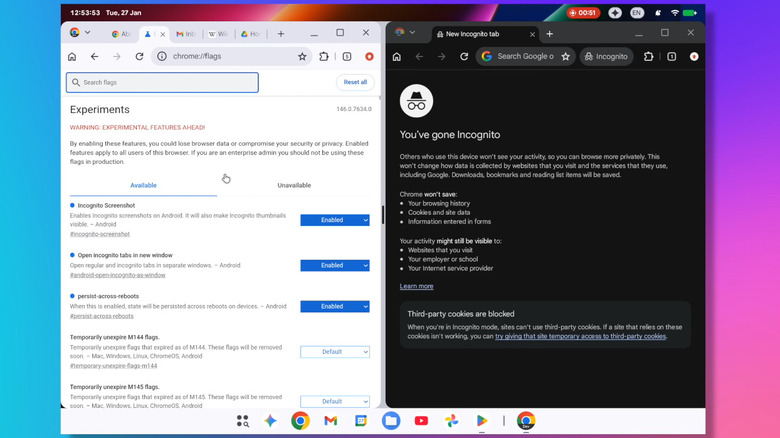Reload the chrome://flags page
Viewport: 780px width, 438px height.
[139, 57]
